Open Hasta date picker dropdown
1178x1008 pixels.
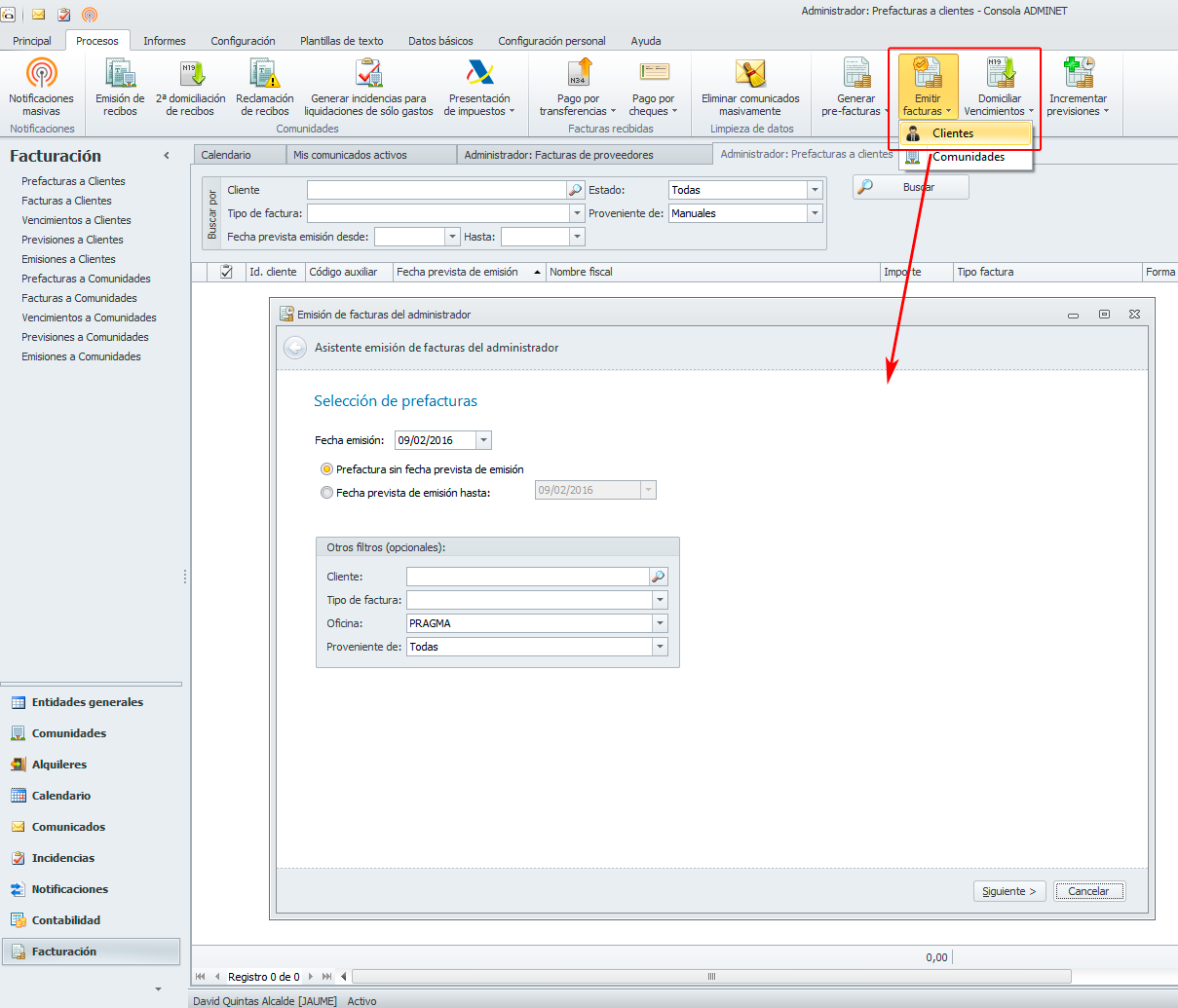577,237
